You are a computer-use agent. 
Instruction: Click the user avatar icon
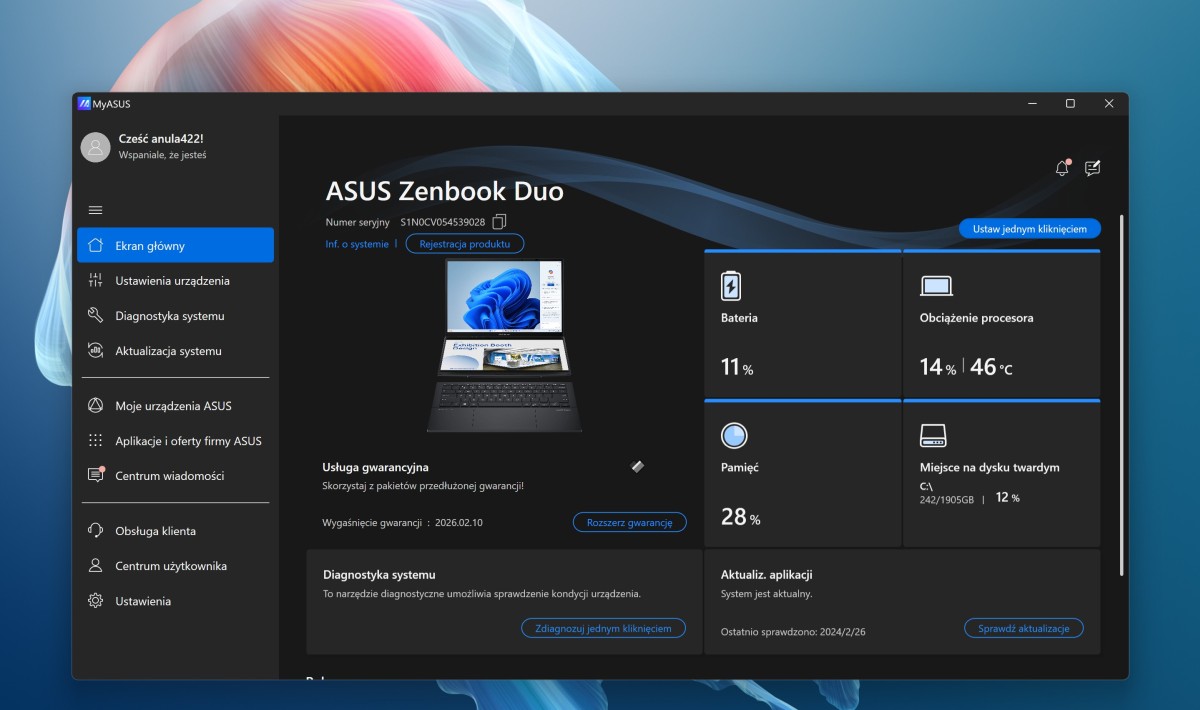click(x=95, y=147)
